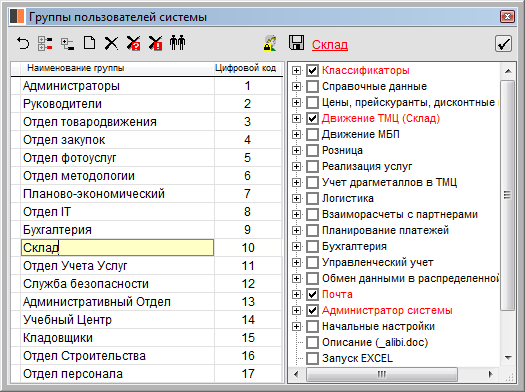The height and width of the screenshot is (392, 525).
Task: Click the Описание (_alibi.doc) tree item
Action: tap(375, 342)
